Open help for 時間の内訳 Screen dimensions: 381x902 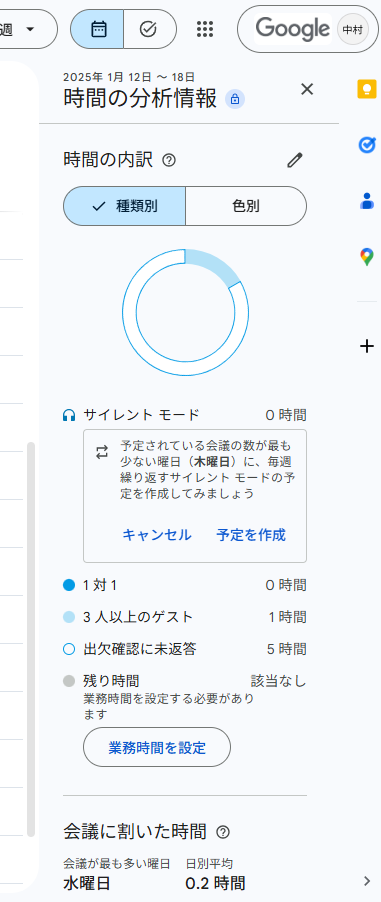(169, 160)
